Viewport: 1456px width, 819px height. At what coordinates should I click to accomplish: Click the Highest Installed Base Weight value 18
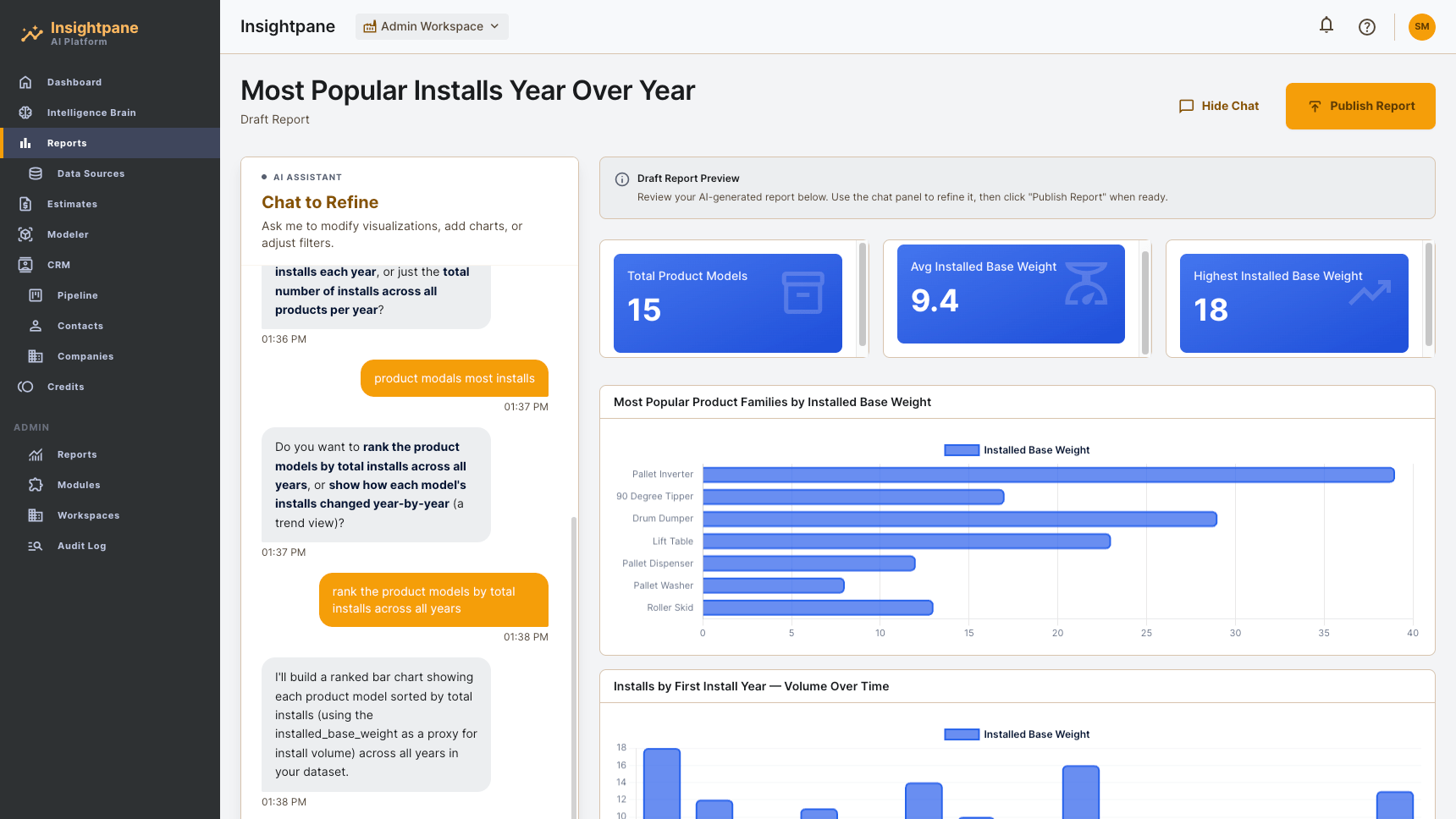[x=1211, y=311]
